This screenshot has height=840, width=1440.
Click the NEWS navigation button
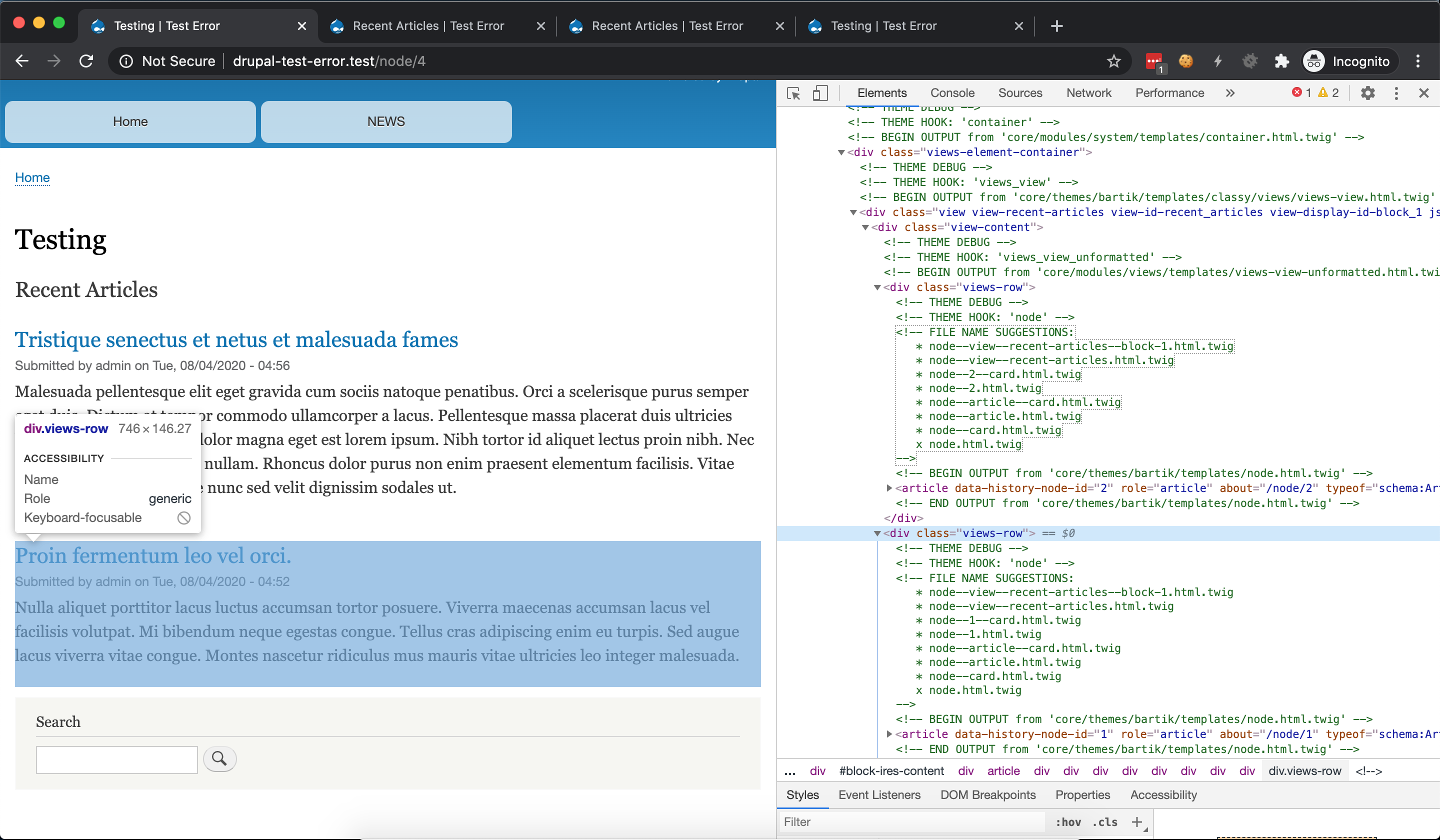click(x=386, y=121)
